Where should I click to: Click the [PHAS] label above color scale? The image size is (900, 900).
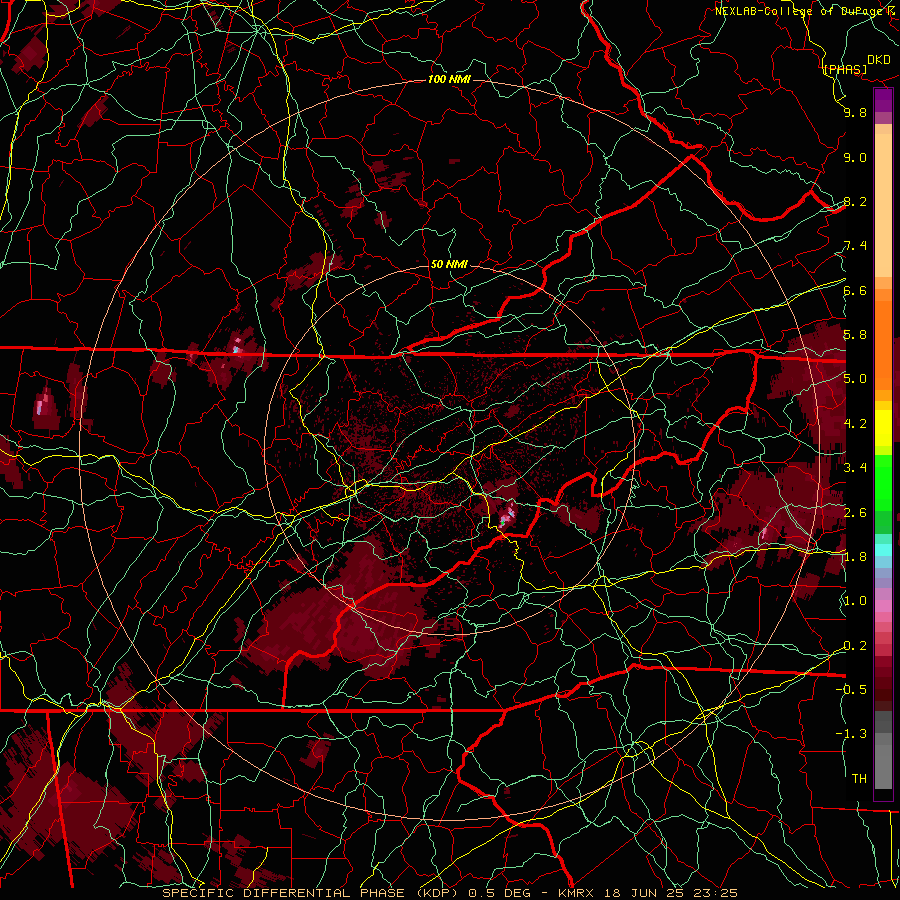(x=845, y=69)
